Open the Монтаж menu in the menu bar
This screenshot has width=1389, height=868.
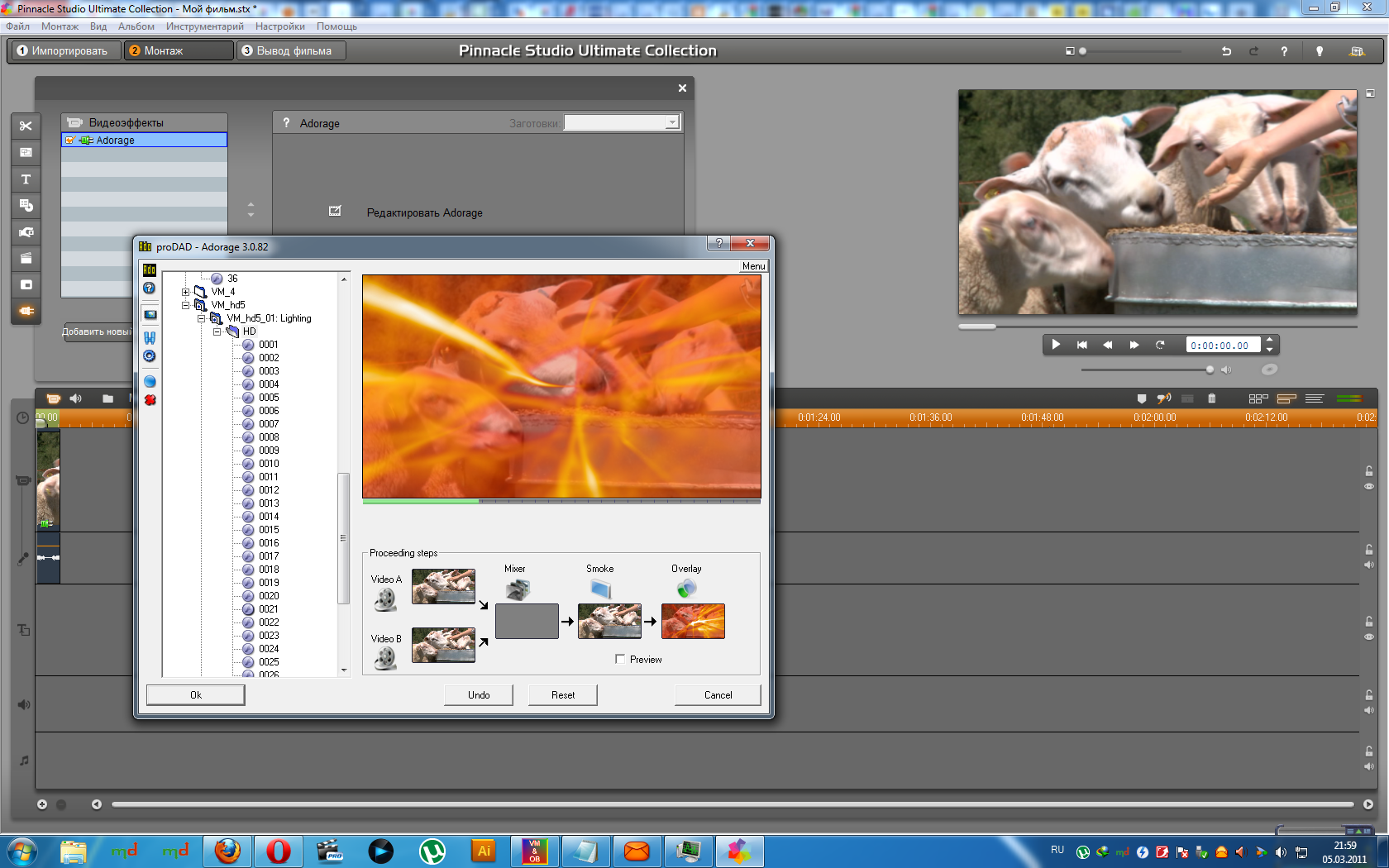pos(60,26)
